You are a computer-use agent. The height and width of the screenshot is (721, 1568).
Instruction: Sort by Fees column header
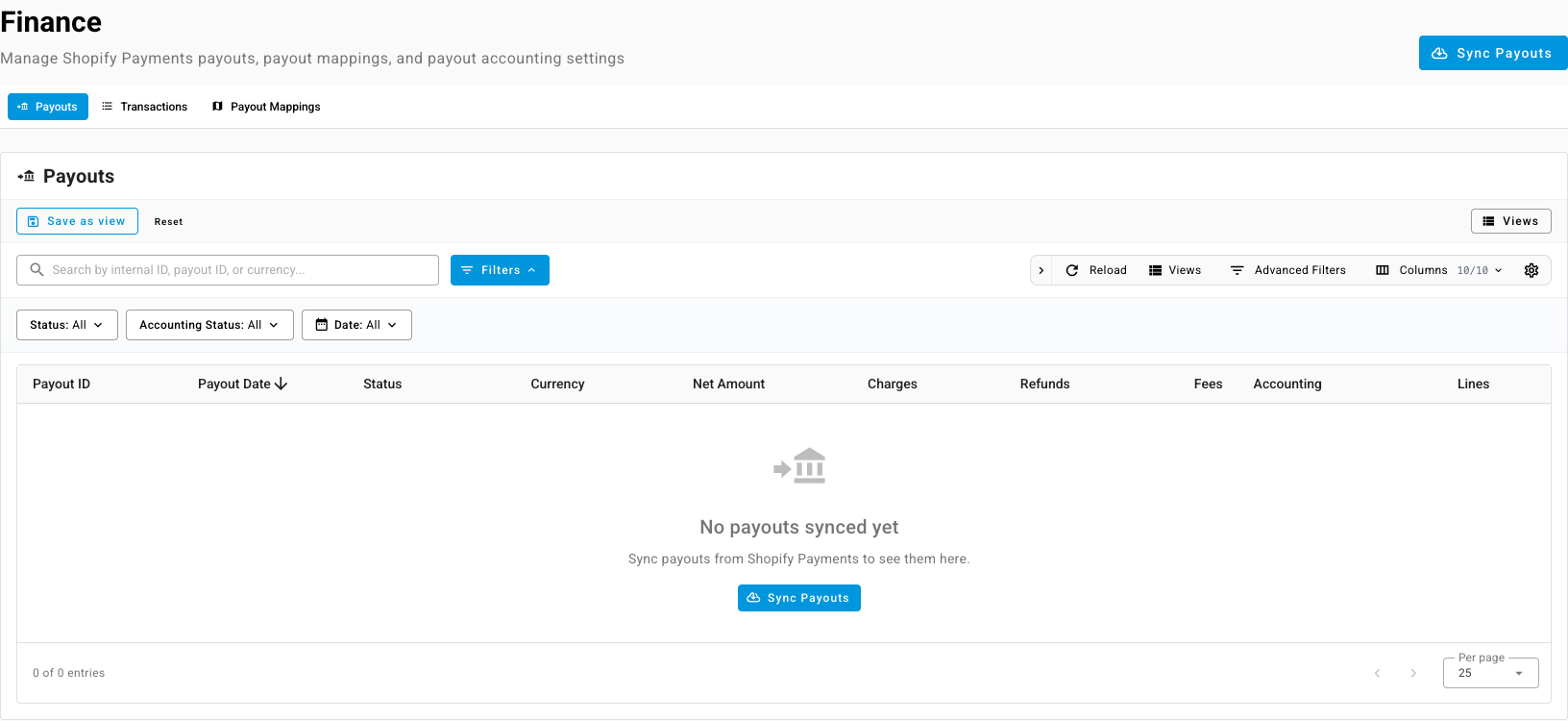coord(1209,384)
